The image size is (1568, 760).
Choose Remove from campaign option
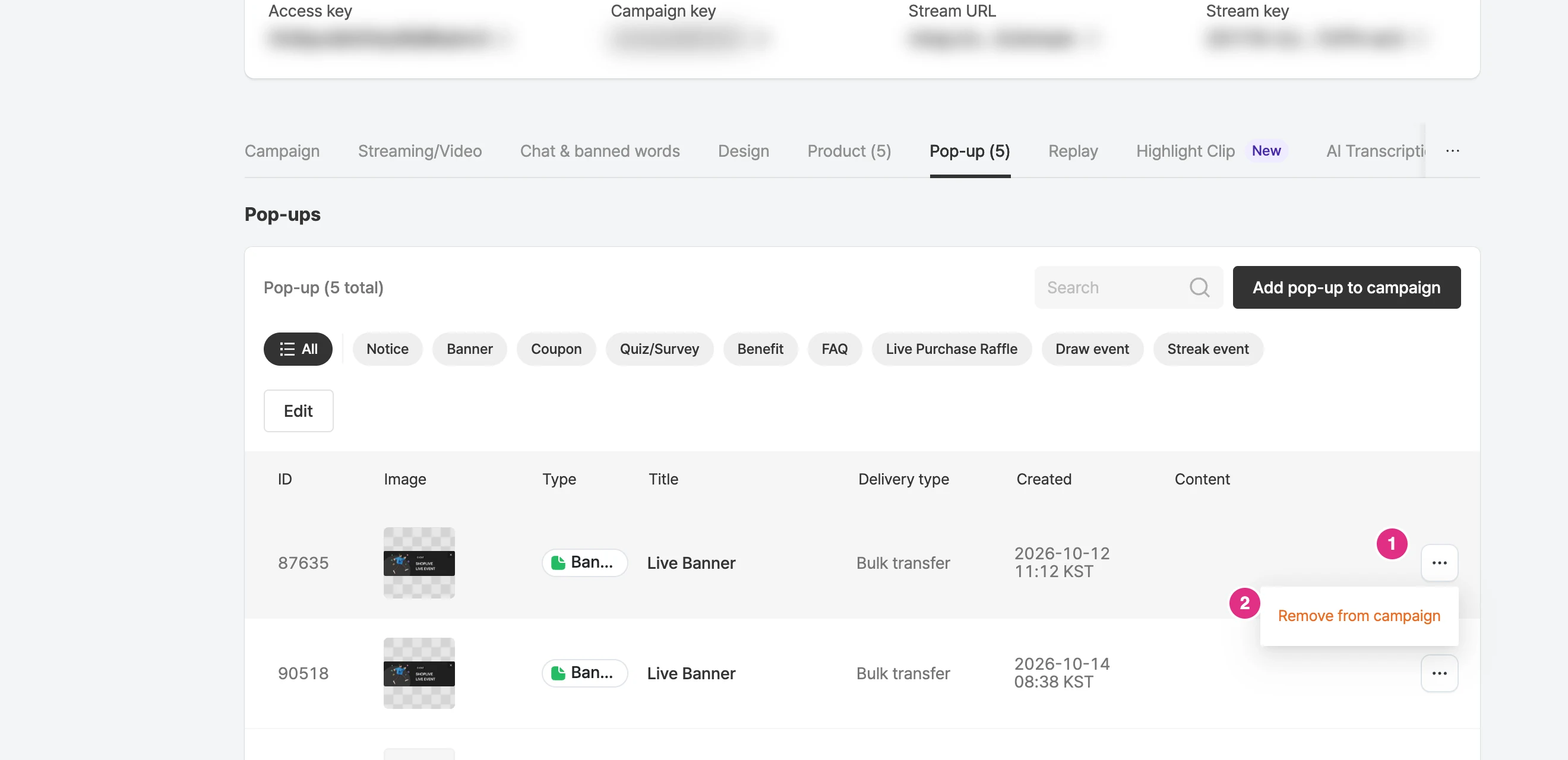1358,616
